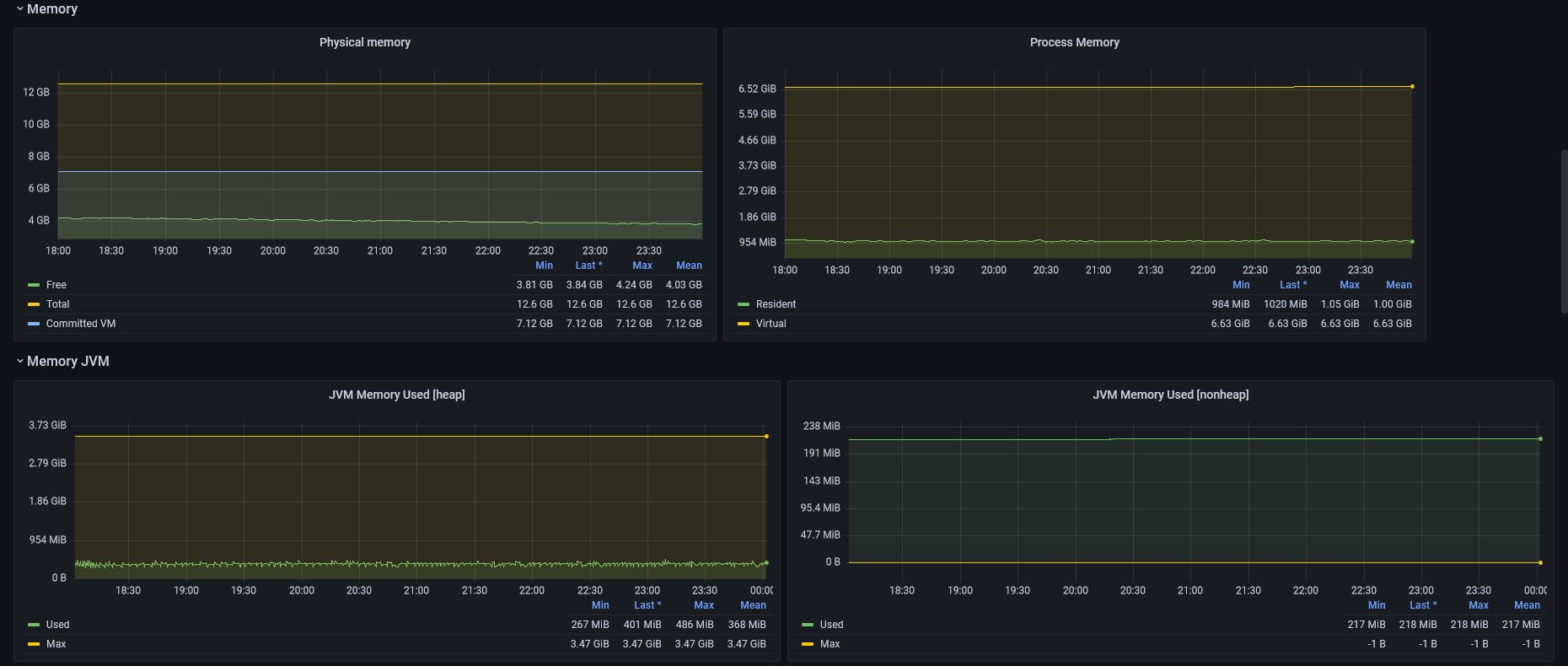Click the green Free series color icon
The width and height of the screenshot is (1568, 666).
point(34,285)
